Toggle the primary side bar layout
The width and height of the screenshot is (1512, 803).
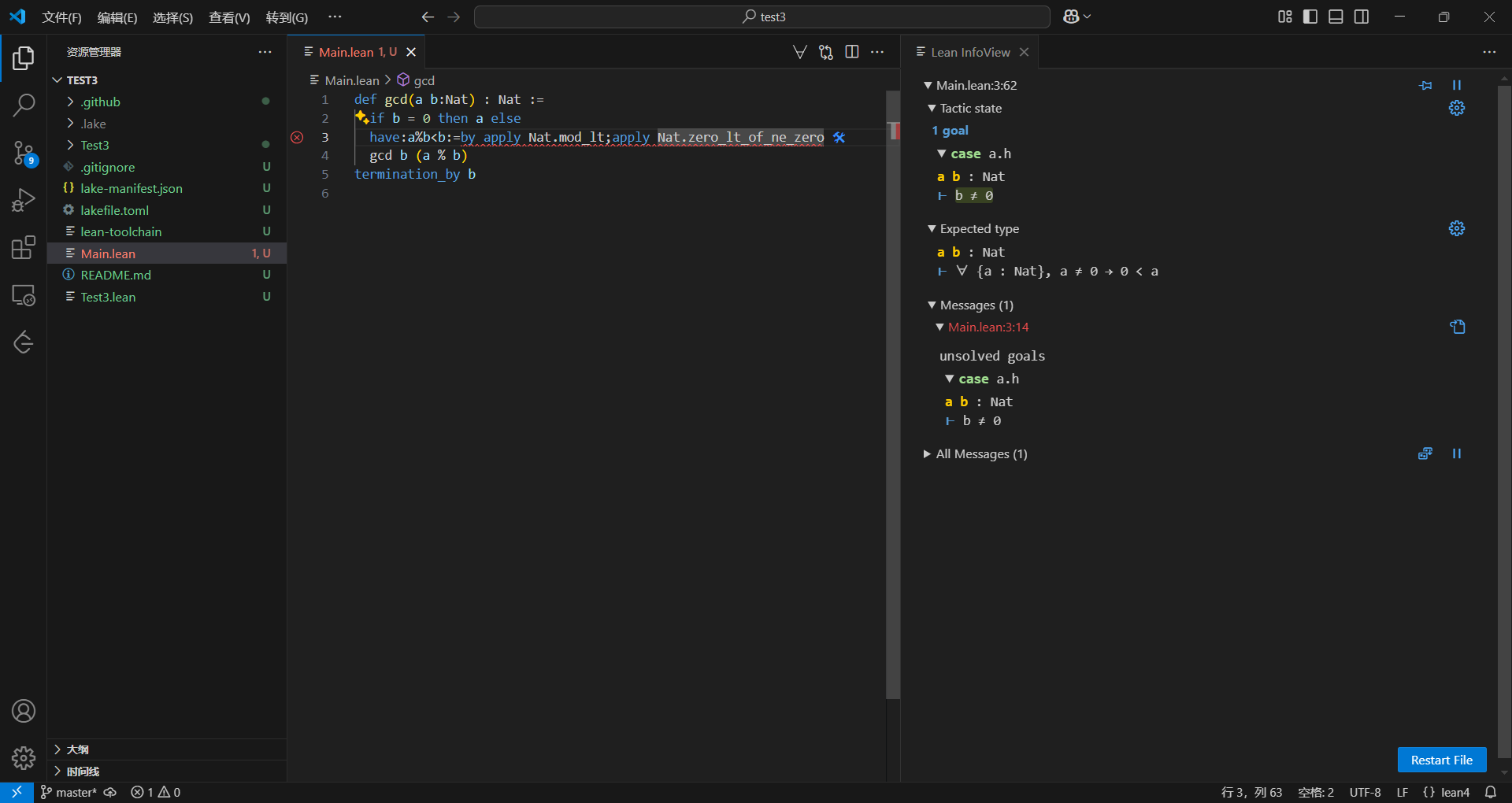tap(1310, 17)
